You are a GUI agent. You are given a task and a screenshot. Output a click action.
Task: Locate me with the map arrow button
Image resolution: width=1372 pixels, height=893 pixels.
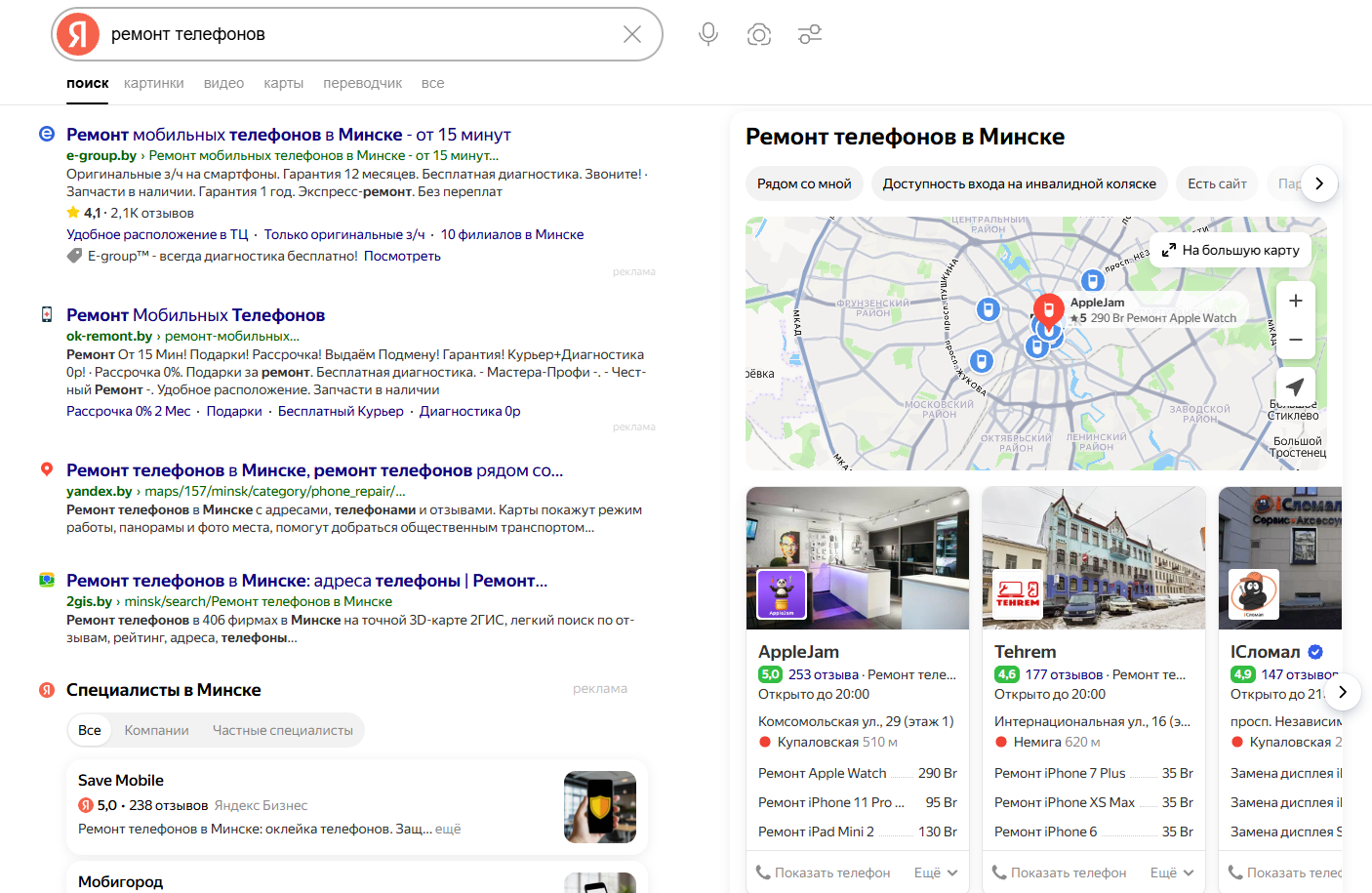[x=1296, y=386]
